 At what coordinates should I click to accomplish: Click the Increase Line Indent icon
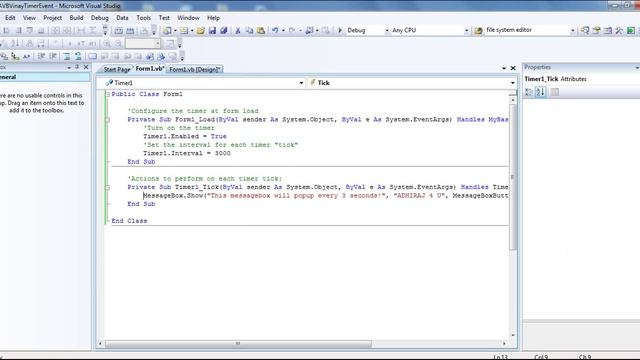[x=53, y=56]
